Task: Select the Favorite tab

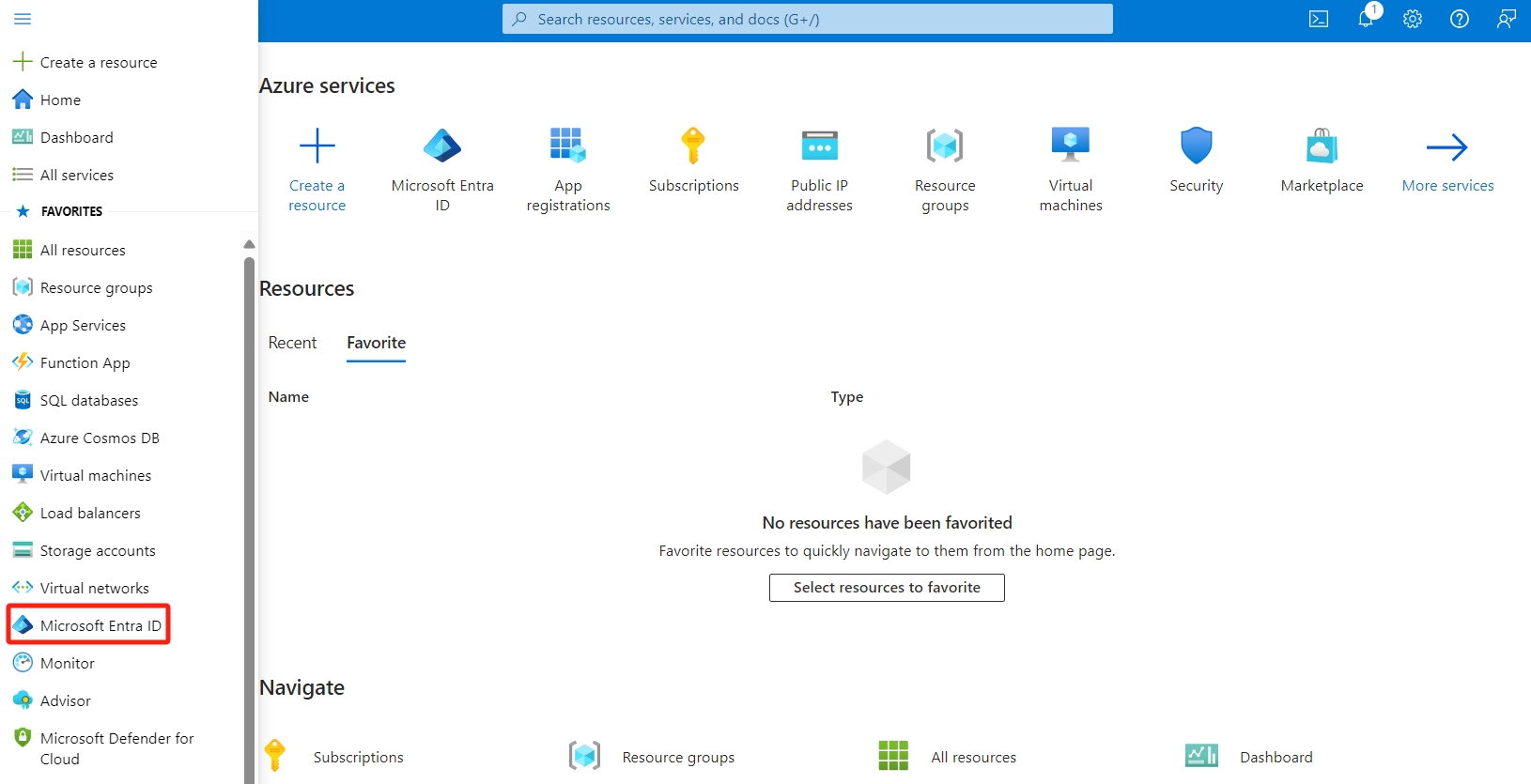Action: 376,343
